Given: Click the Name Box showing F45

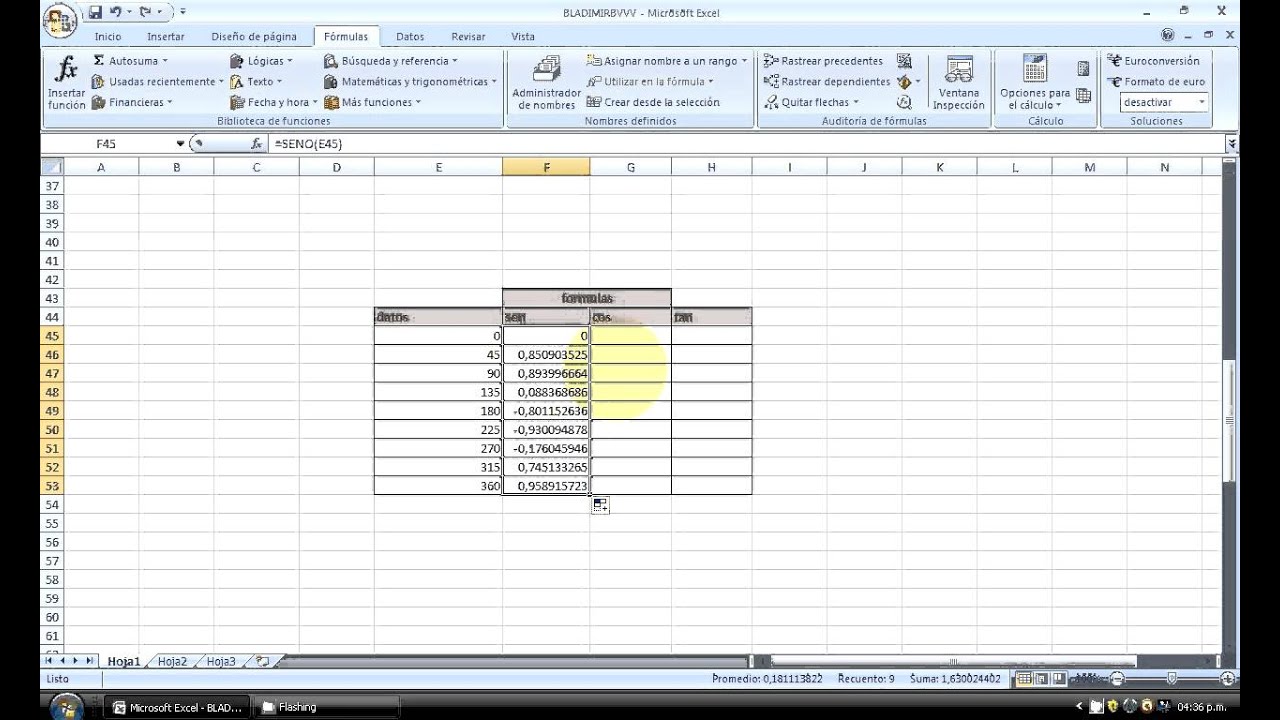Looking at the screenshot, I should coord(107,144).
